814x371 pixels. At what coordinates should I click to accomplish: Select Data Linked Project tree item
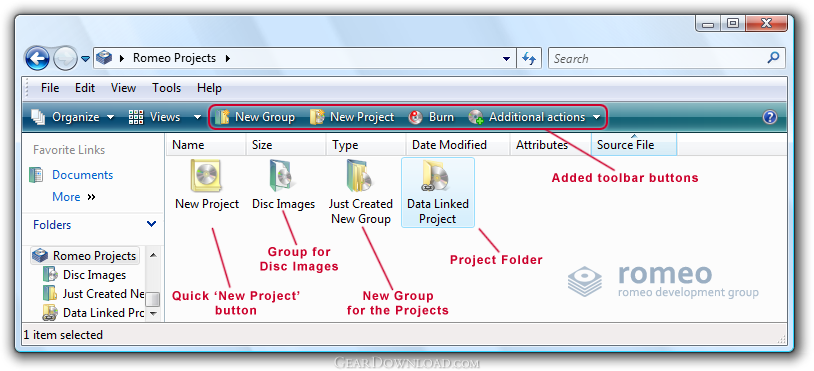click(103, 313)
